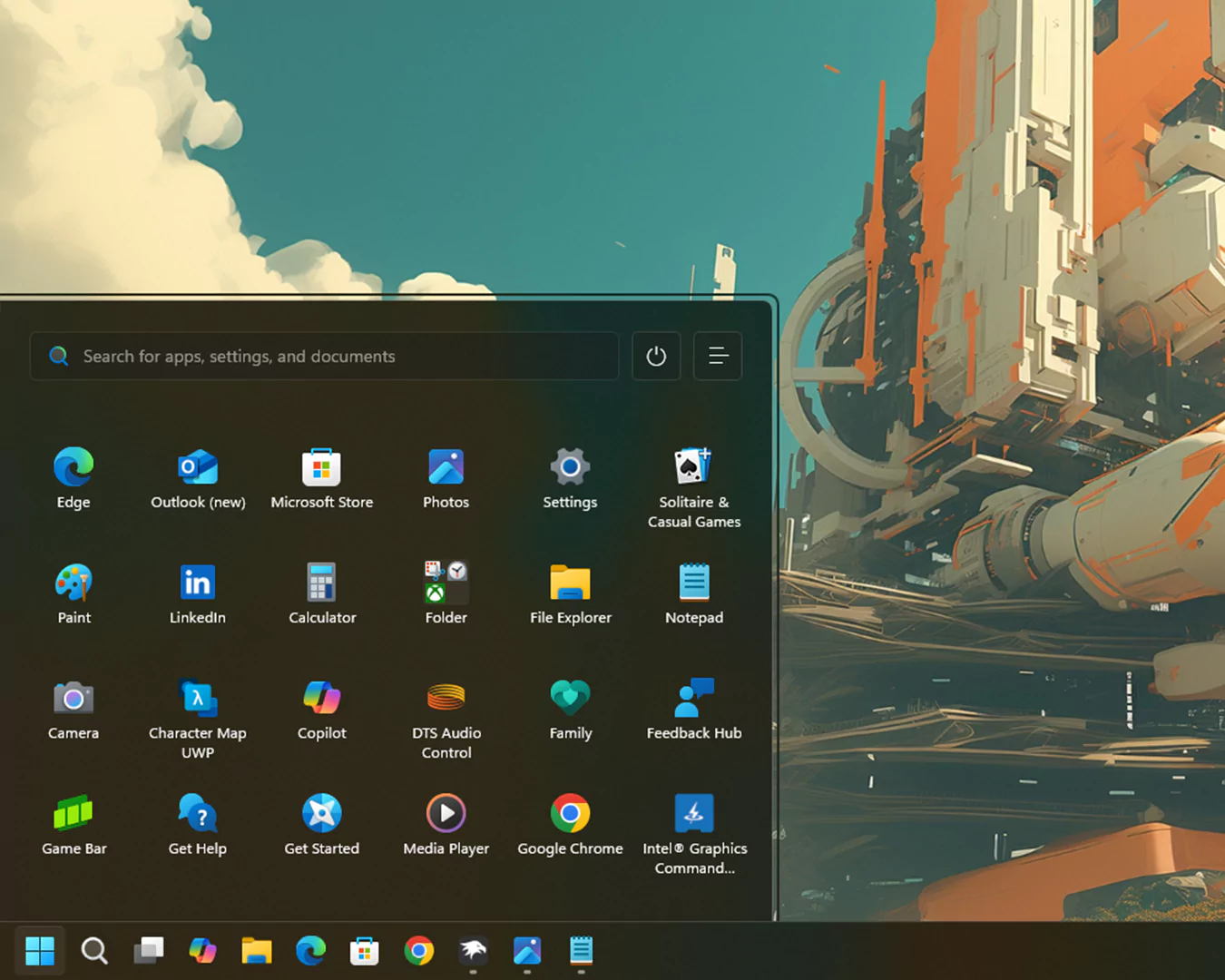Open the Camera app

(73, 710)
